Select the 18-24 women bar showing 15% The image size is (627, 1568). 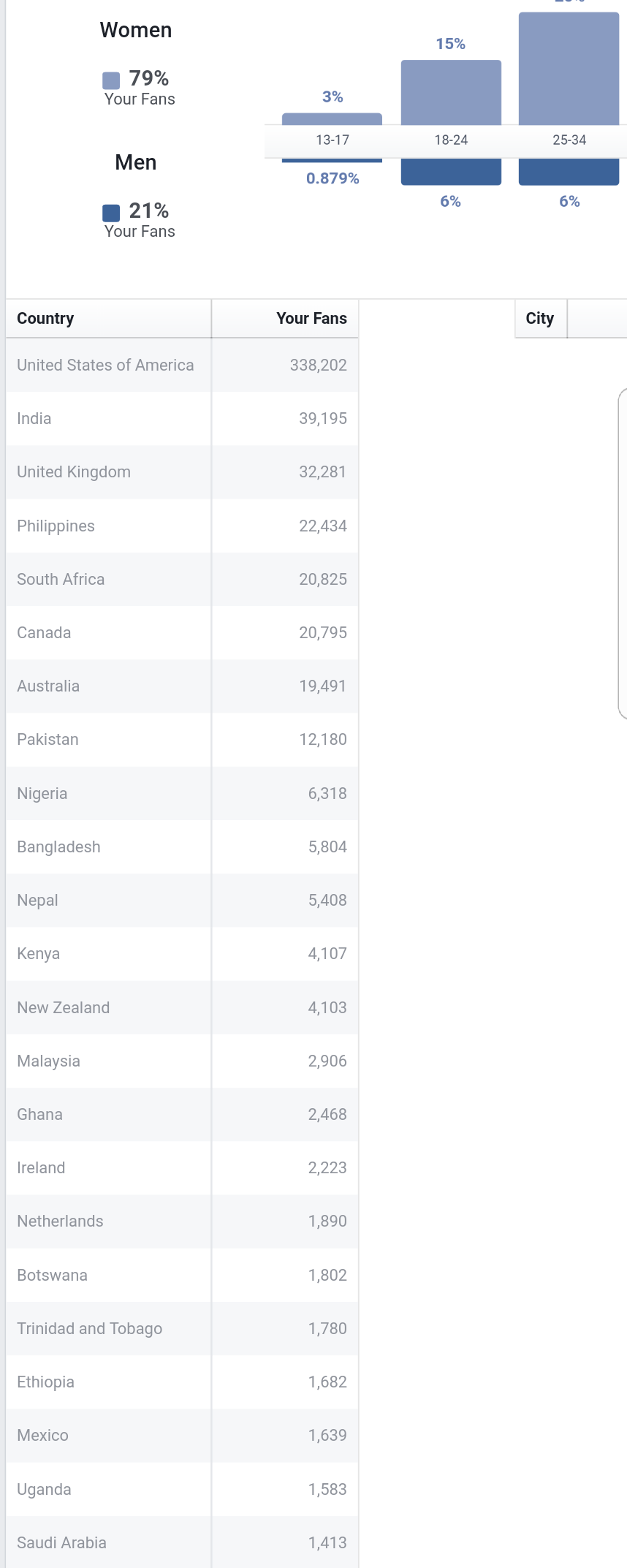[x=451, y=93]
